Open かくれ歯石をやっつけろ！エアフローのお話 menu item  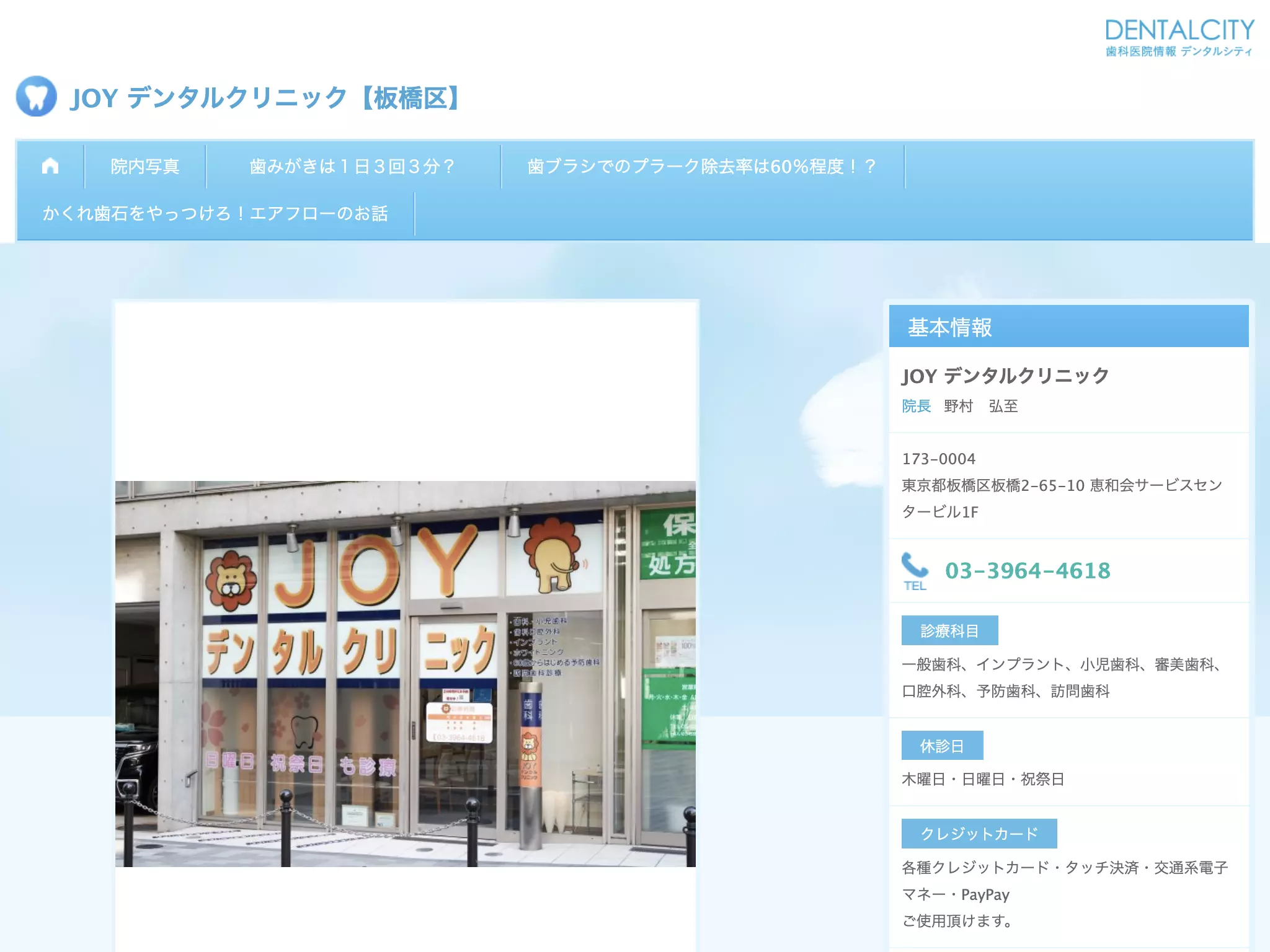[215, 213]
